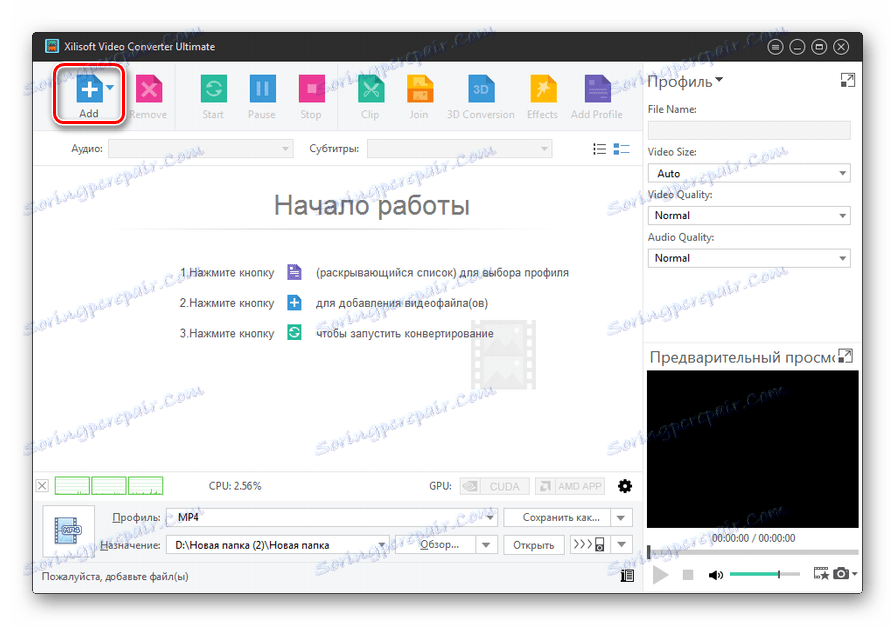Open the title bar menu icon
The image size is (895, 626).
(x=775, y=47)
